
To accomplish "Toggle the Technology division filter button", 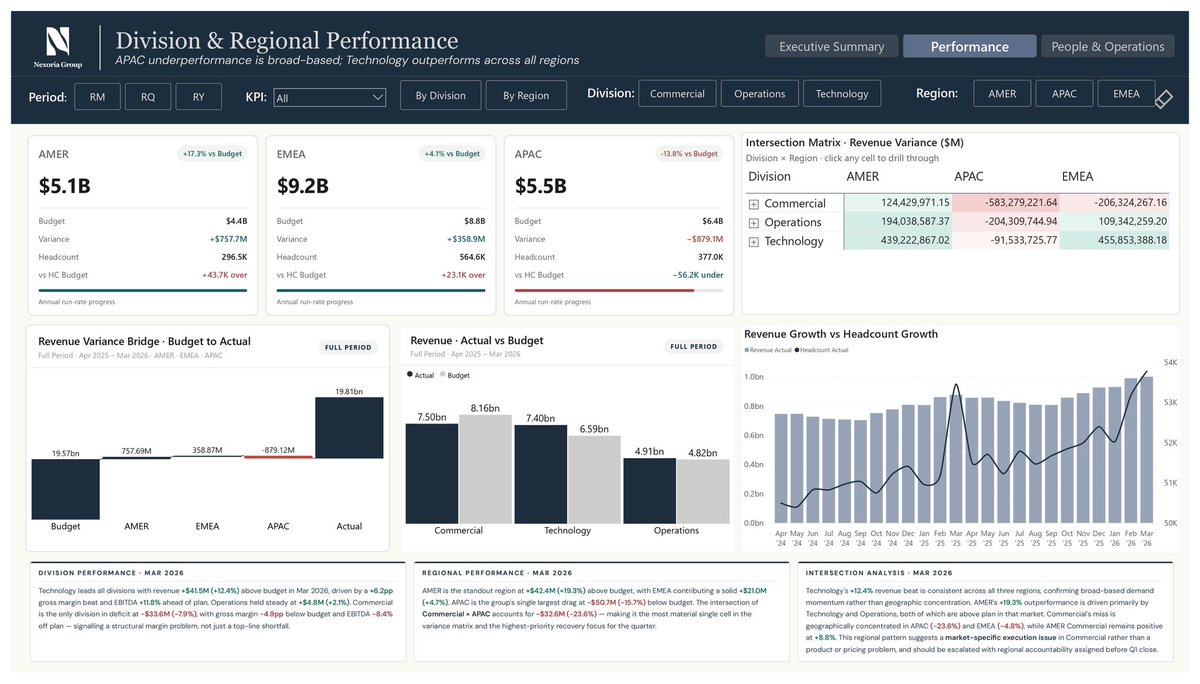I will [x=842, y=94].
